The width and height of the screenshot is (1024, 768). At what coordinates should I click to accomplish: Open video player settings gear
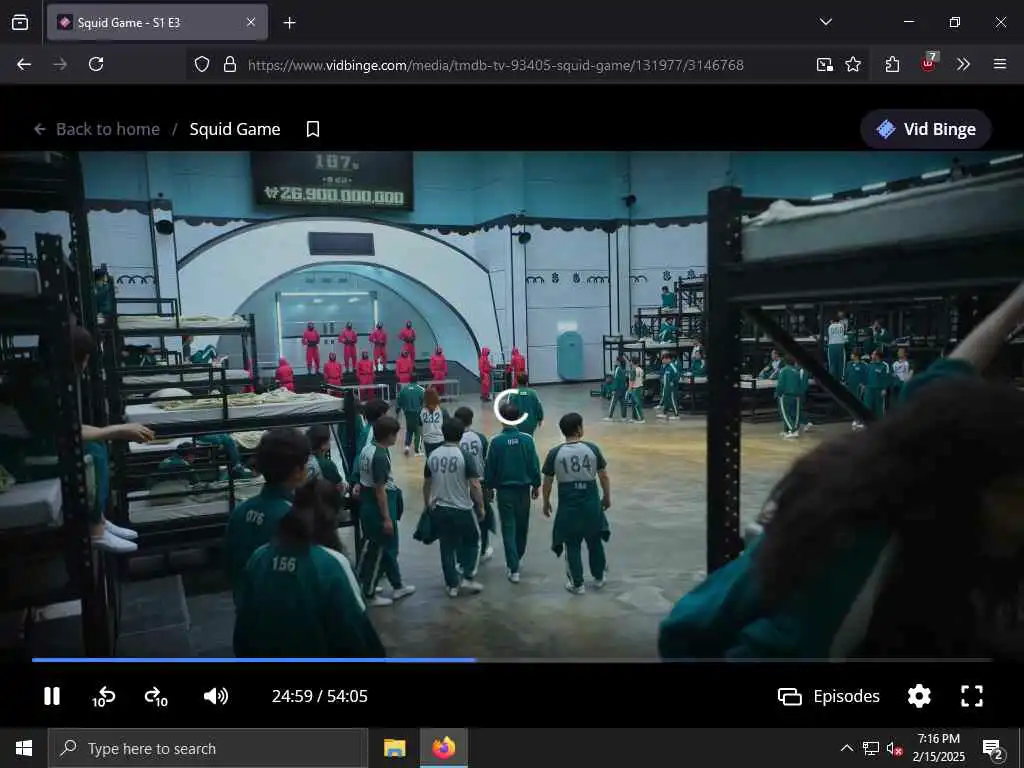919,696
